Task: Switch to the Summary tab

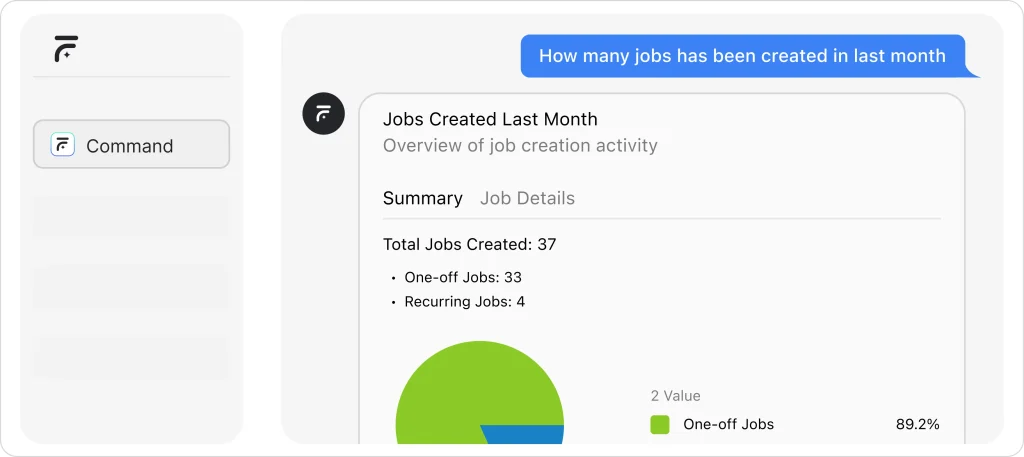Action: (422, 198)
